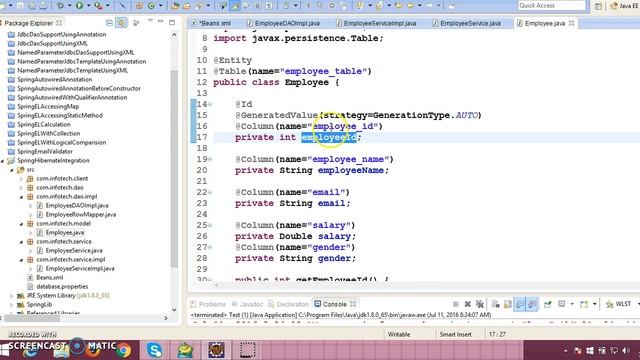Switch to the Beans.xml editor tab
This screenshot has height=360, width=640.
tap(211, 23)
